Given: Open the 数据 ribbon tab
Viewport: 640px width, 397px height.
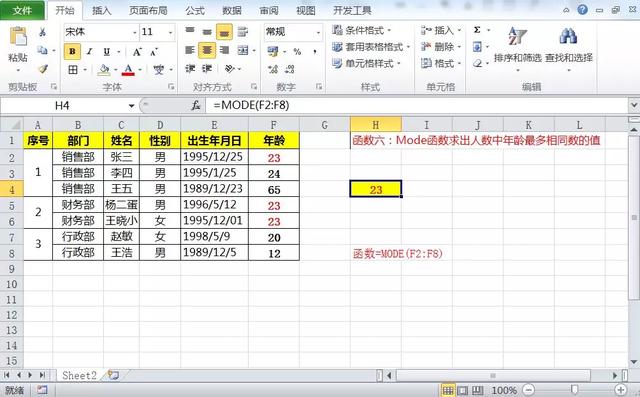Looking at the screenshot, I should [232, 10].
